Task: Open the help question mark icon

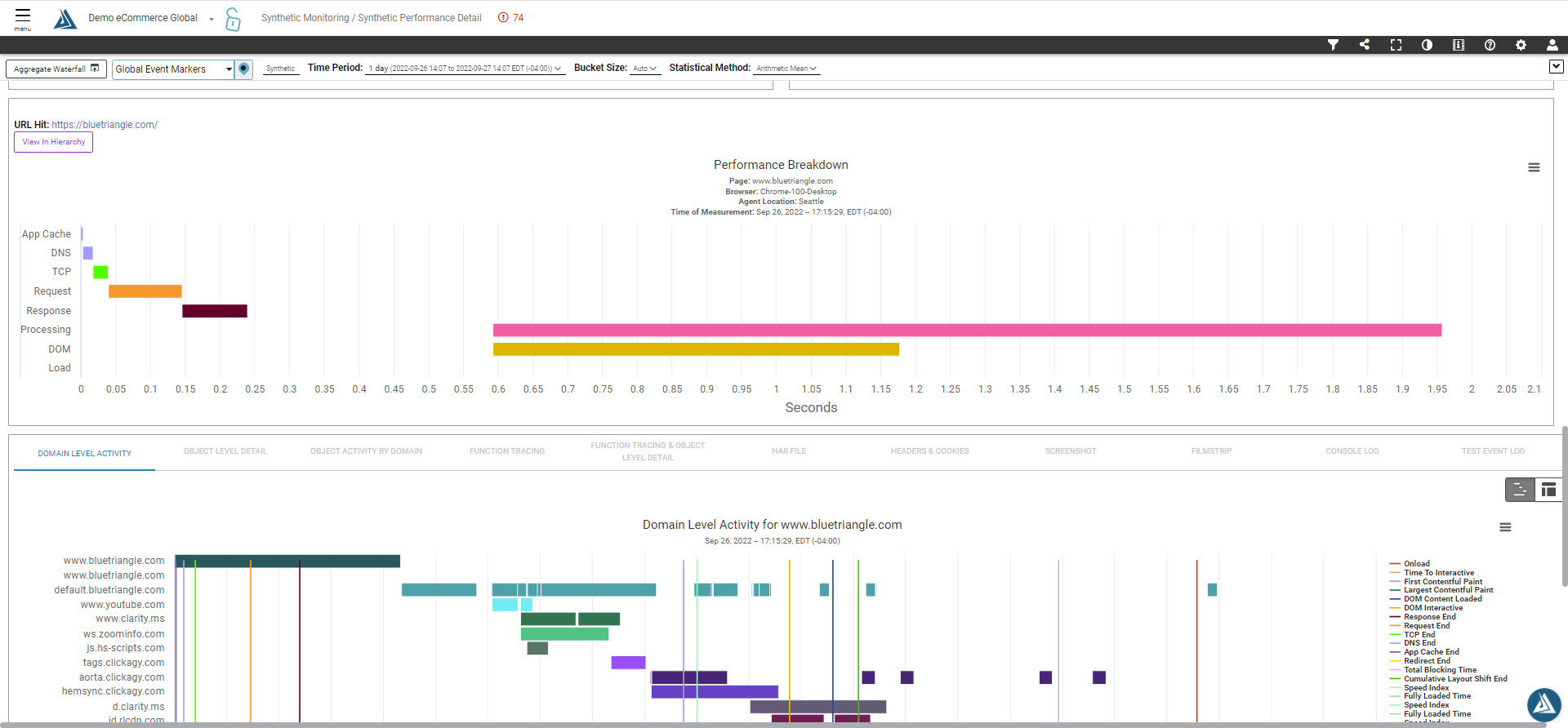Action: 1490,45
